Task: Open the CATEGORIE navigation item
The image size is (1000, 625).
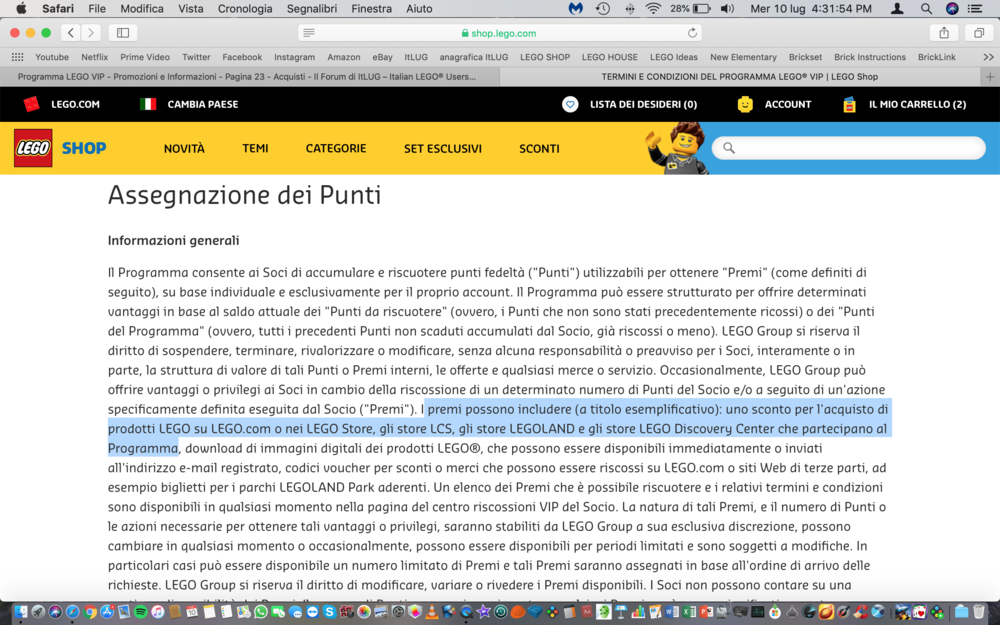Action: (336, 148)
